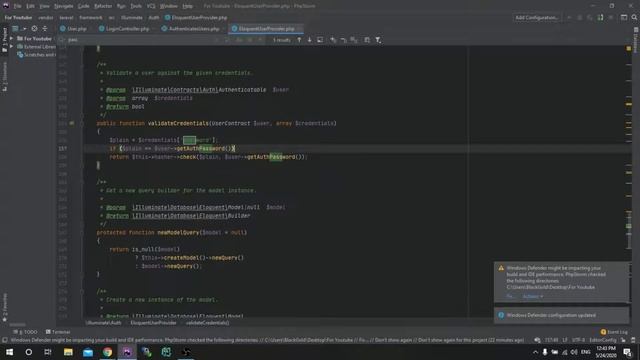This screenshot has width=640, height=360.
Task: Show find results in window icon
Action: [x=320, y=40]
